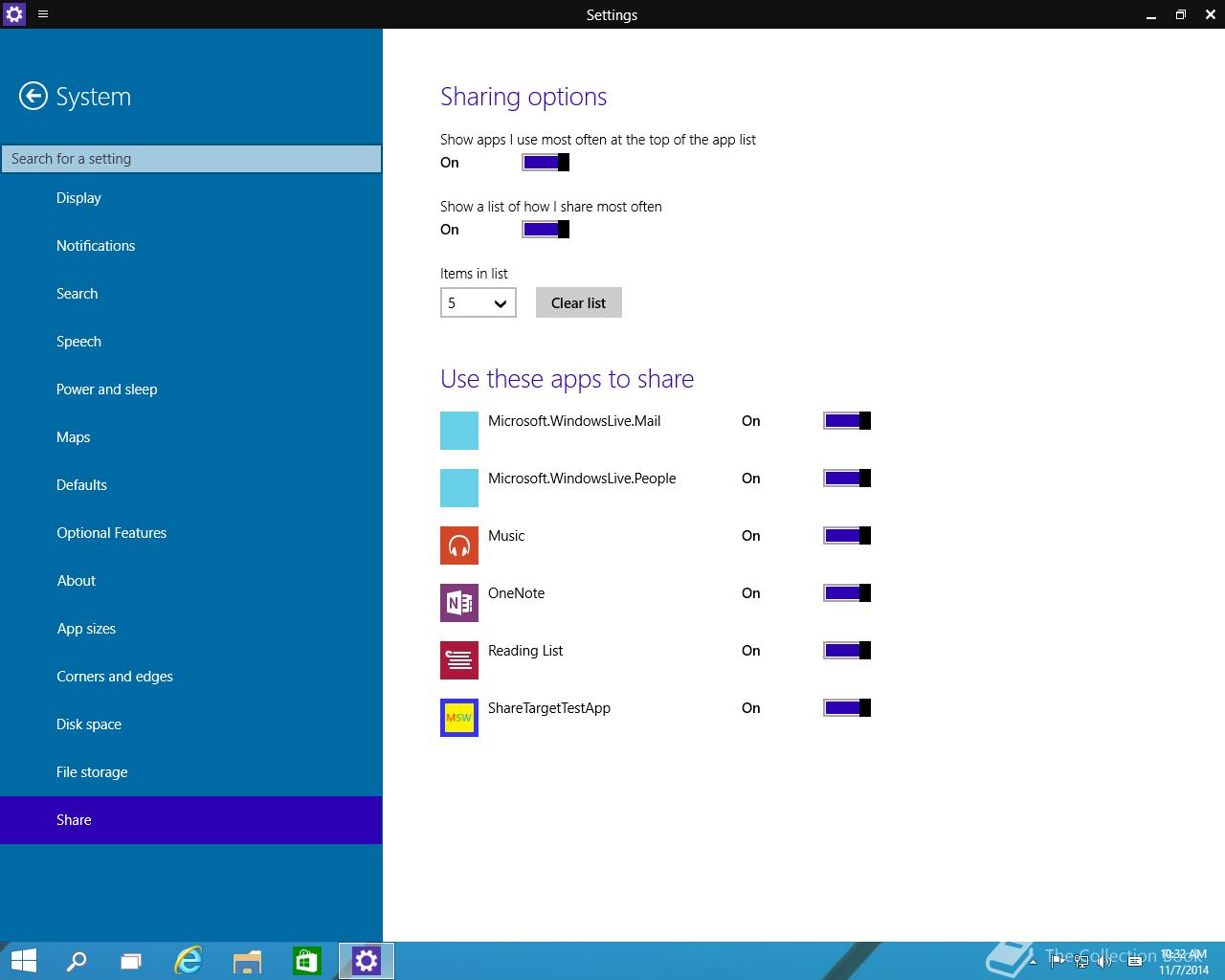The width and height of the screenshot is (1225, 980).
Task: Open the taskbar Search magnifier
Action: pos(75,961)
